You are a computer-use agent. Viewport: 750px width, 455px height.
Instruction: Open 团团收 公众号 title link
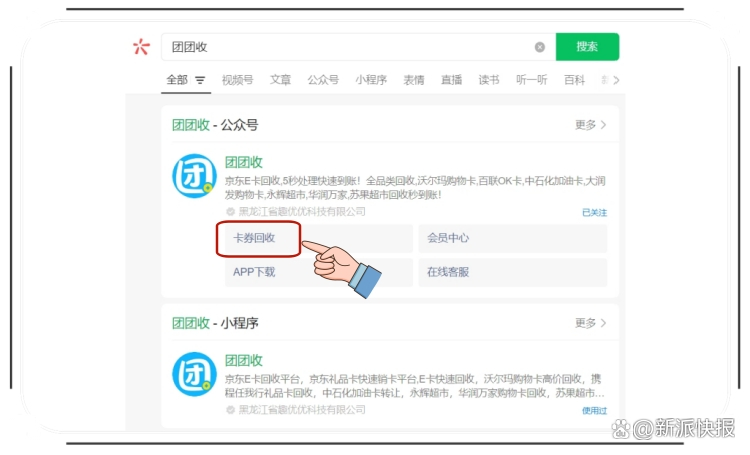click(244, 162)
